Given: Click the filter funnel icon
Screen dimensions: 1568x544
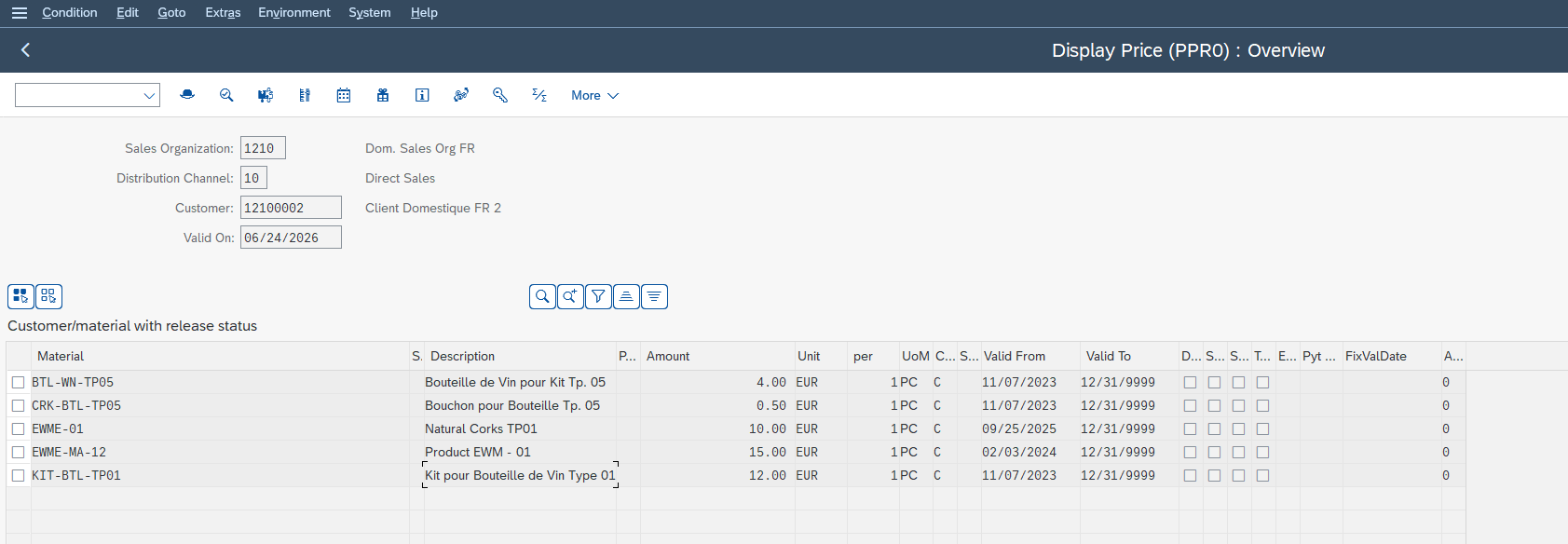Looking at the screenshot, I should click(x=598, y=296).
